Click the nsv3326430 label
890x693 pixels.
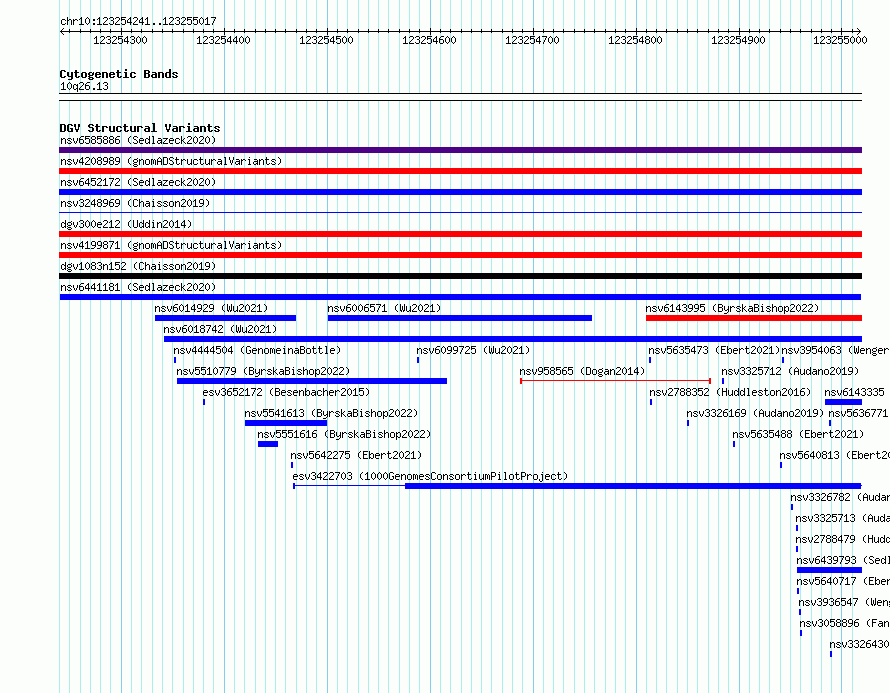[x=859, y=644]
